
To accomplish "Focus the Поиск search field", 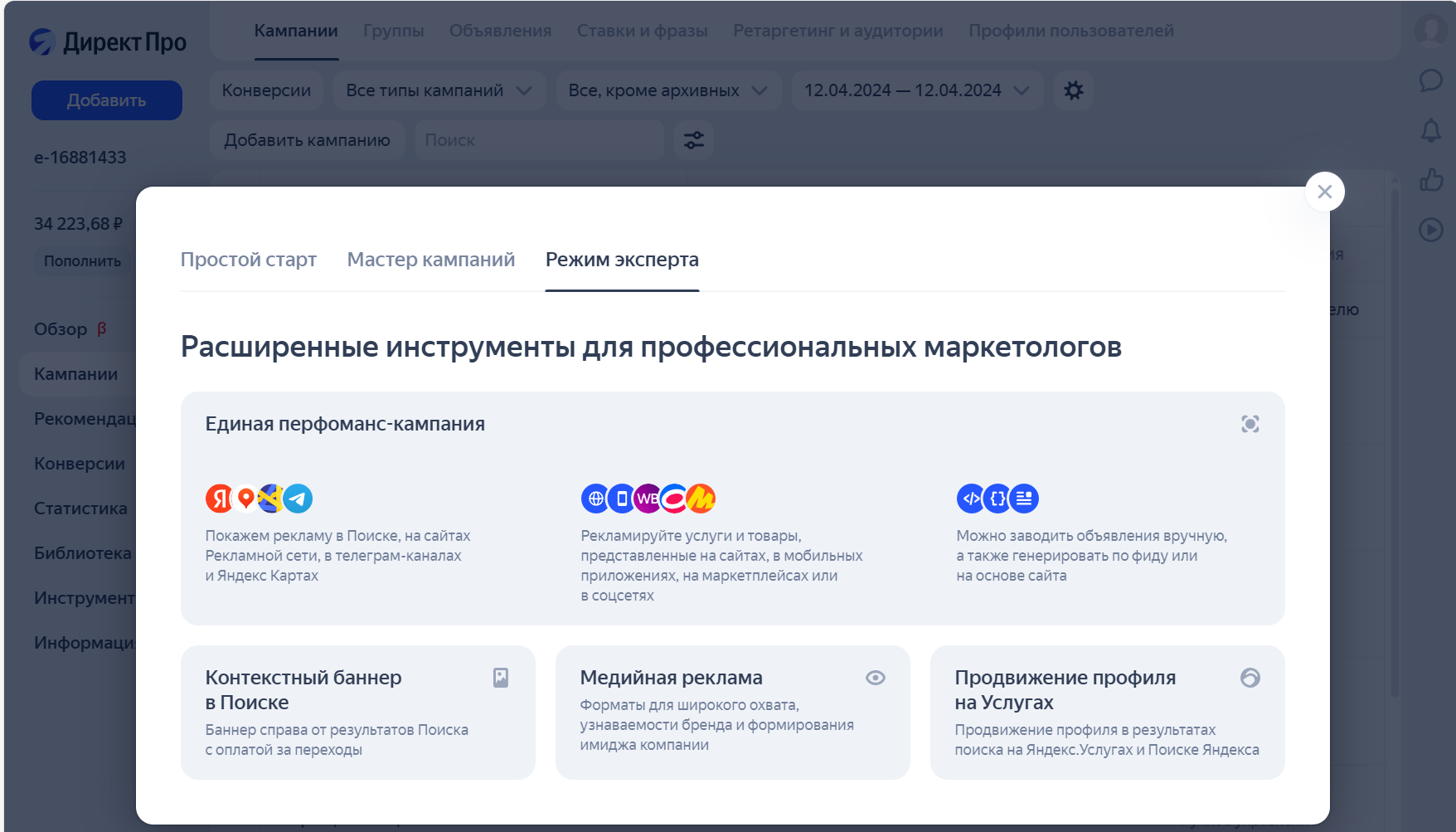I will [539, 140].
